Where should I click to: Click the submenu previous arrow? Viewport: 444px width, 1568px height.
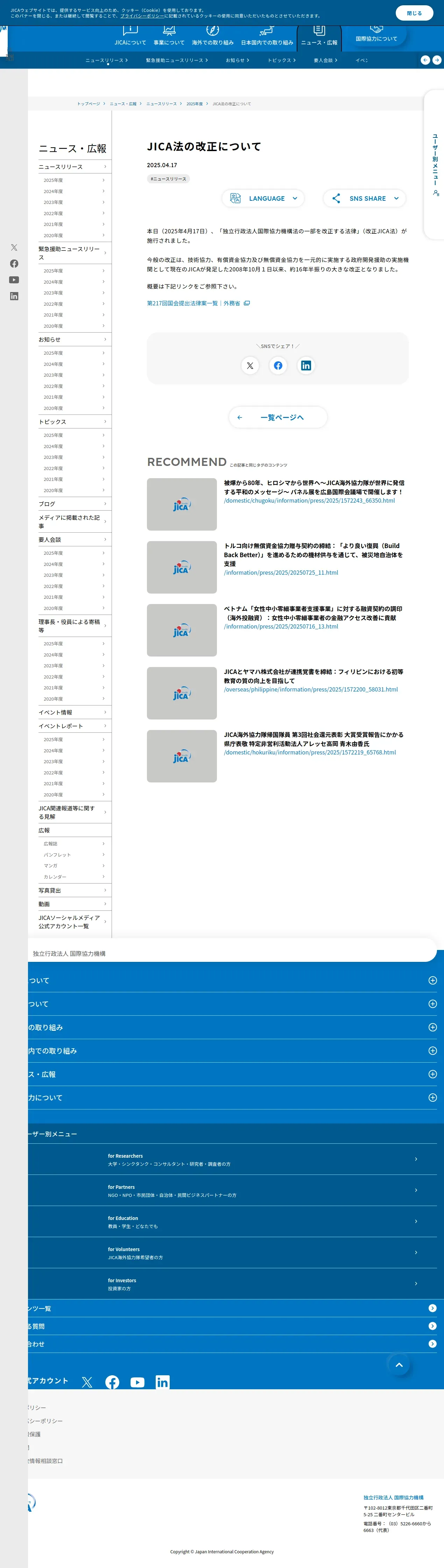[x=425, y=60]
